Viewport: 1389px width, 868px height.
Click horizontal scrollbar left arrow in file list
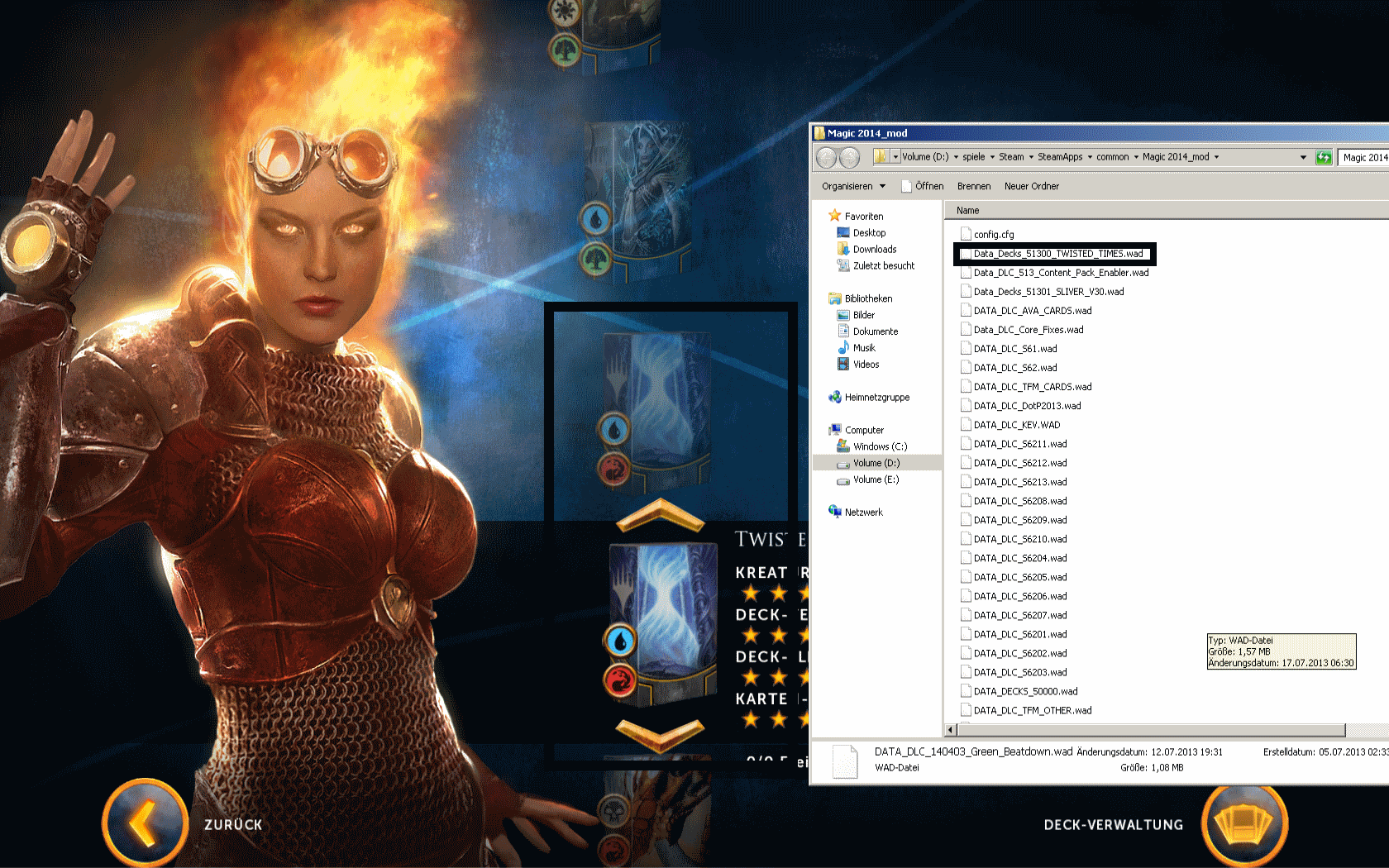coord(951,730)
